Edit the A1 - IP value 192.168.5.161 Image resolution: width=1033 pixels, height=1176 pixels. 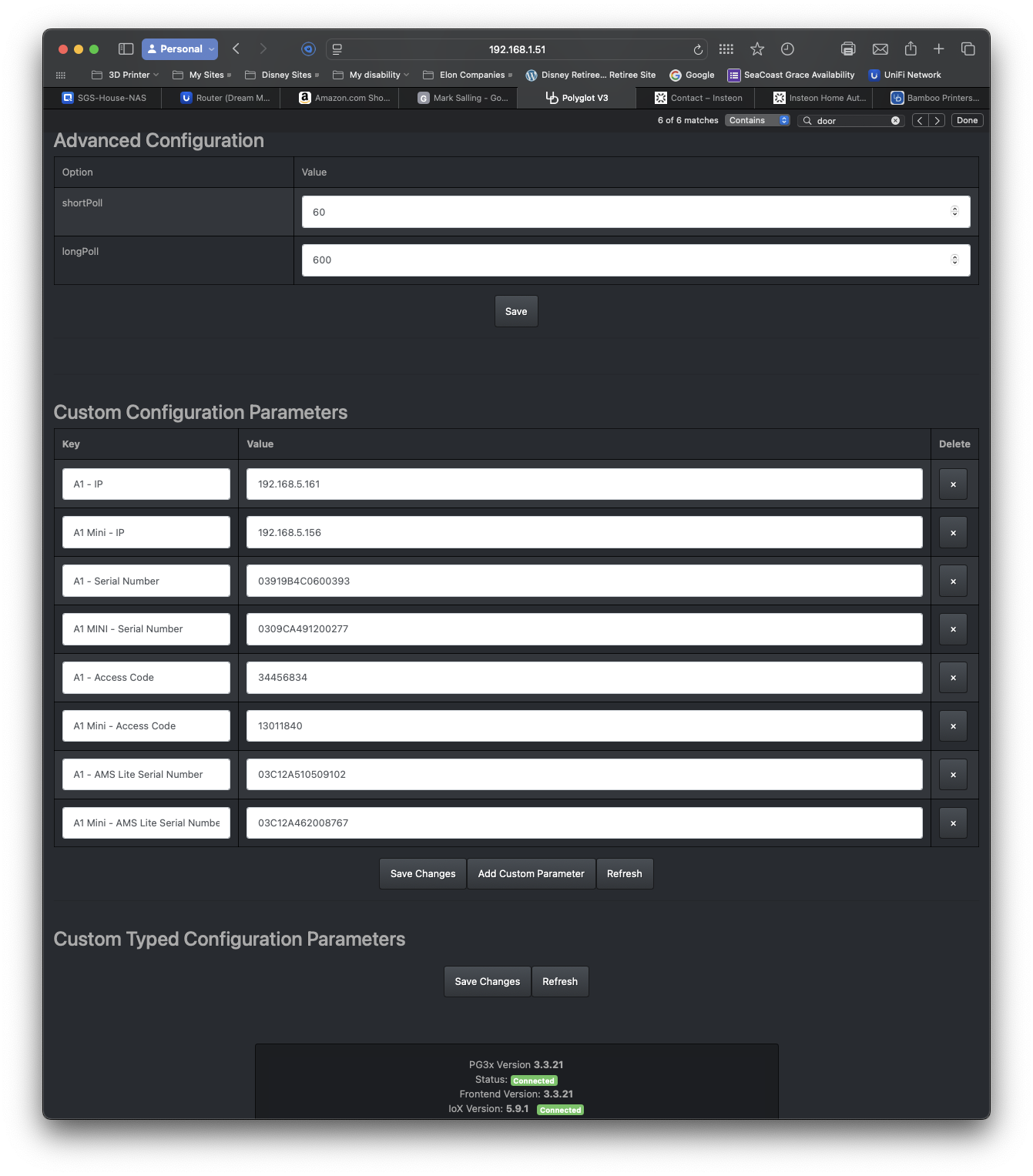point(584,484)
